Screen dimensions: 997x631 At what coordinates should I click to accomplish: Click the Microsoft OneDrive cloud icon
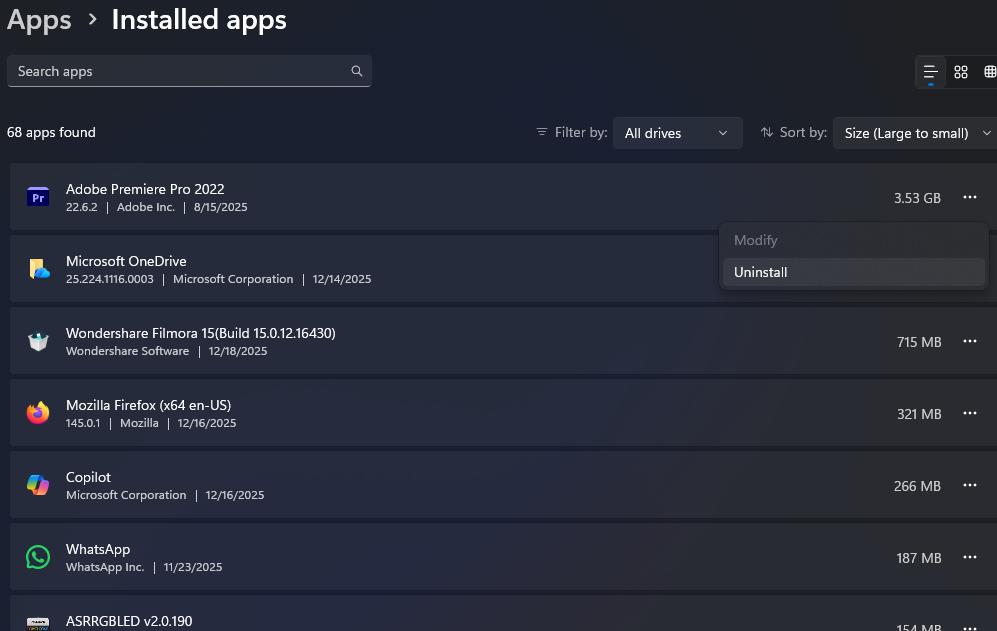coord(38,269)
